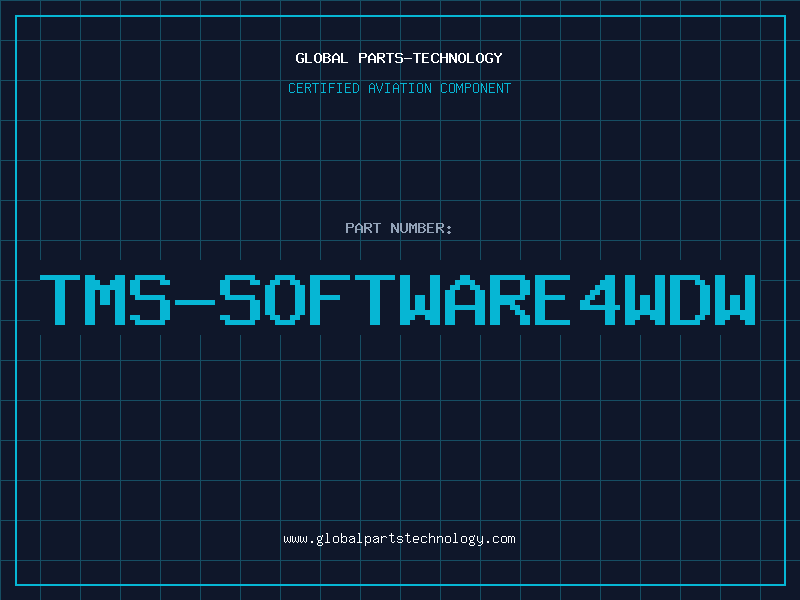This screenshot has width=800, height=600.
Task: Click the word NUMBER: in the label
Action: tap(421, 228)
